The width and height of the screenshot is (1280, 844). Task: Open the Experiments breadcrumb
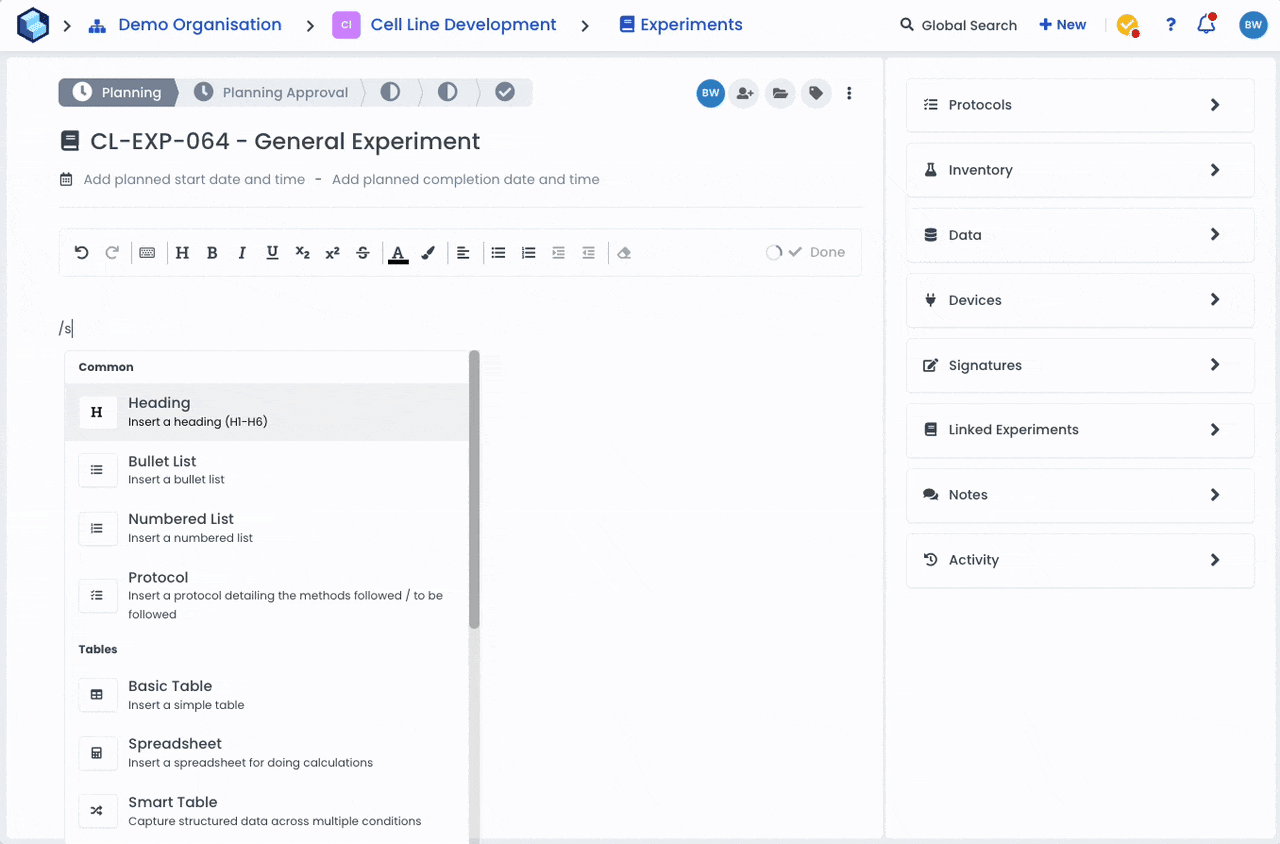click(681, 25)
